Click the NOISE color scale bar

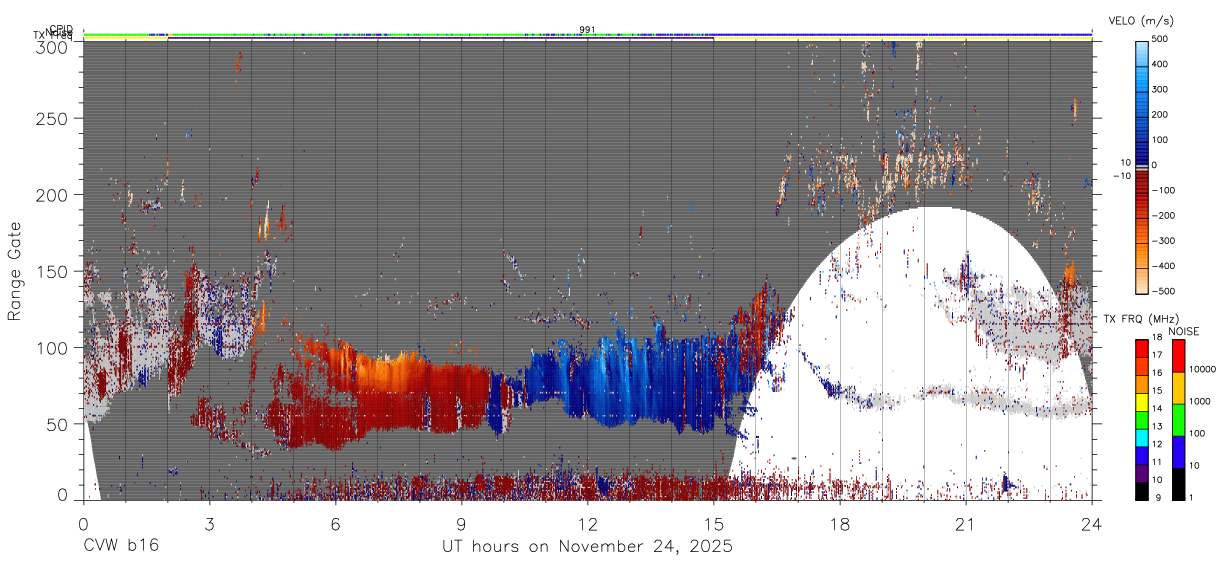[x=1179, y=420]
